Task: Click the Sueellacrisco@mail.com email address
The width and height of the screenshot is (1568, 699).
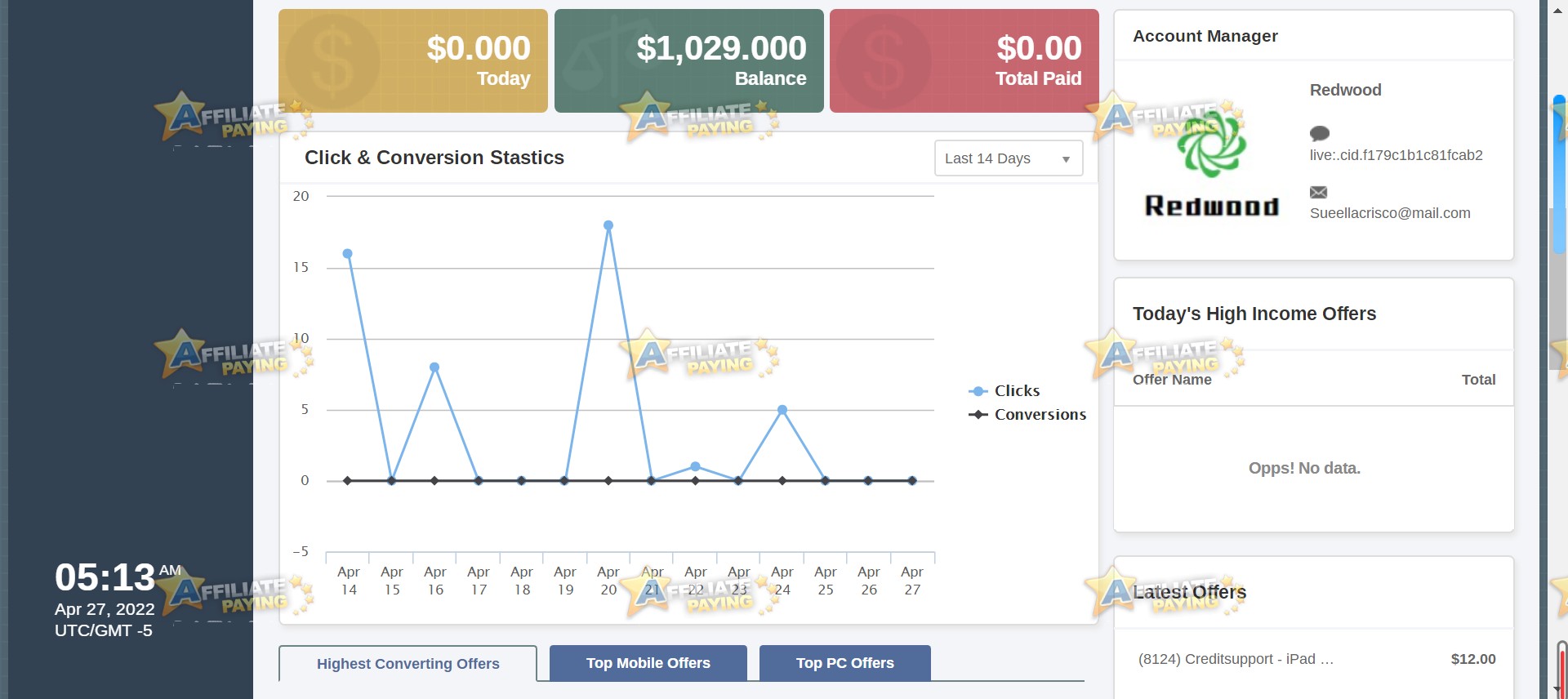Action: coord(1390,213)
